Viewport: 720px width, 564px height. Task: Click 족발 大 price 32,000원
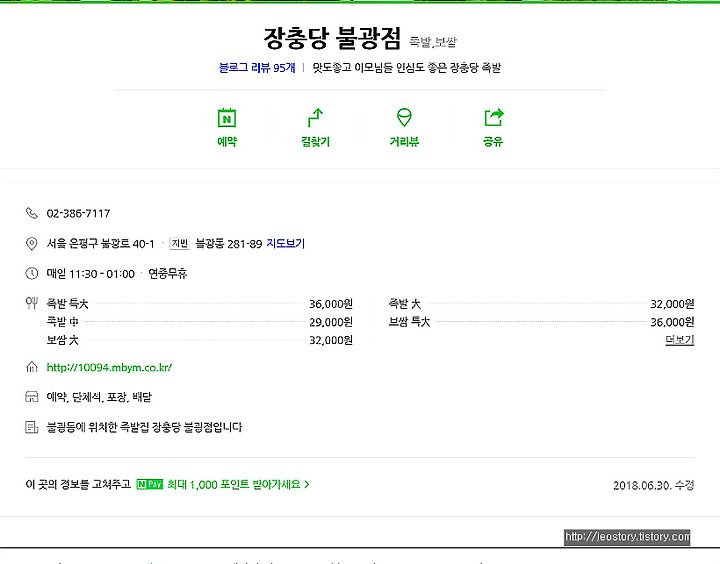tap(672, 304)
